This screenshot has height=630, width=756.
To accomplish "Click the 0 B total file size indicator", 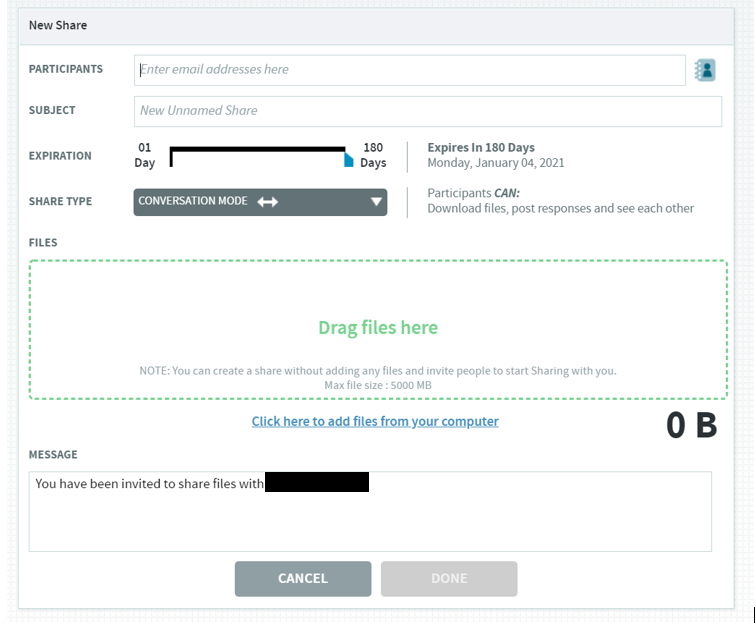I will pyautogui.click(x=691, y=425).
